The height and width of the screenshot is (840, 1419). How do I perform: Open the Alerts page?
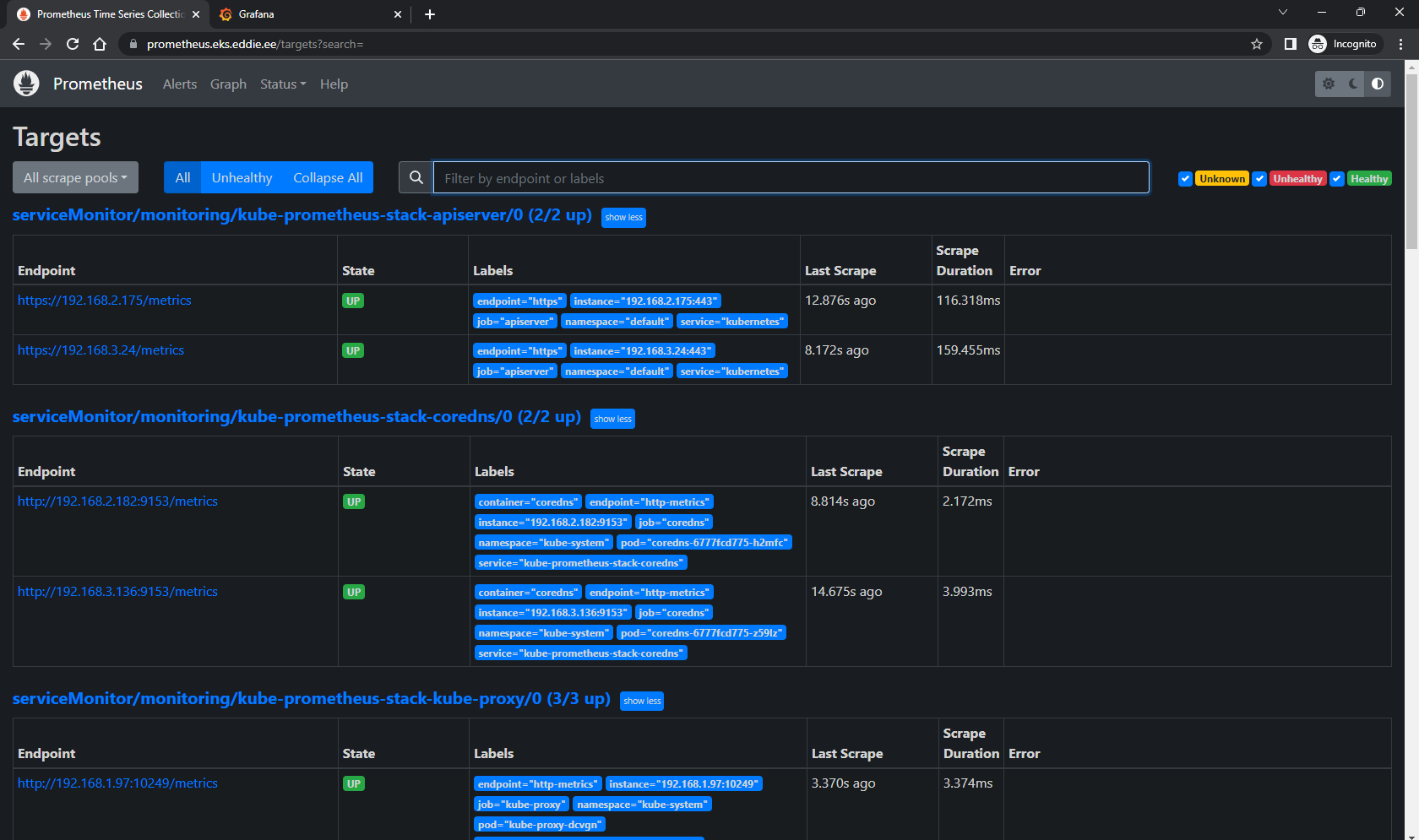180,84
